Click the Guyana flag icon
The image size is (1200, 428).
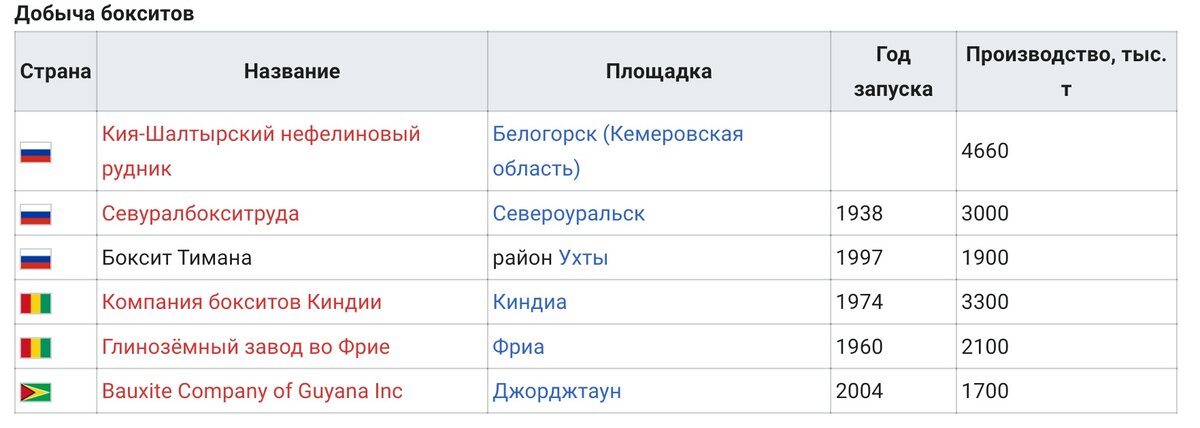click(x=35, y=392)
